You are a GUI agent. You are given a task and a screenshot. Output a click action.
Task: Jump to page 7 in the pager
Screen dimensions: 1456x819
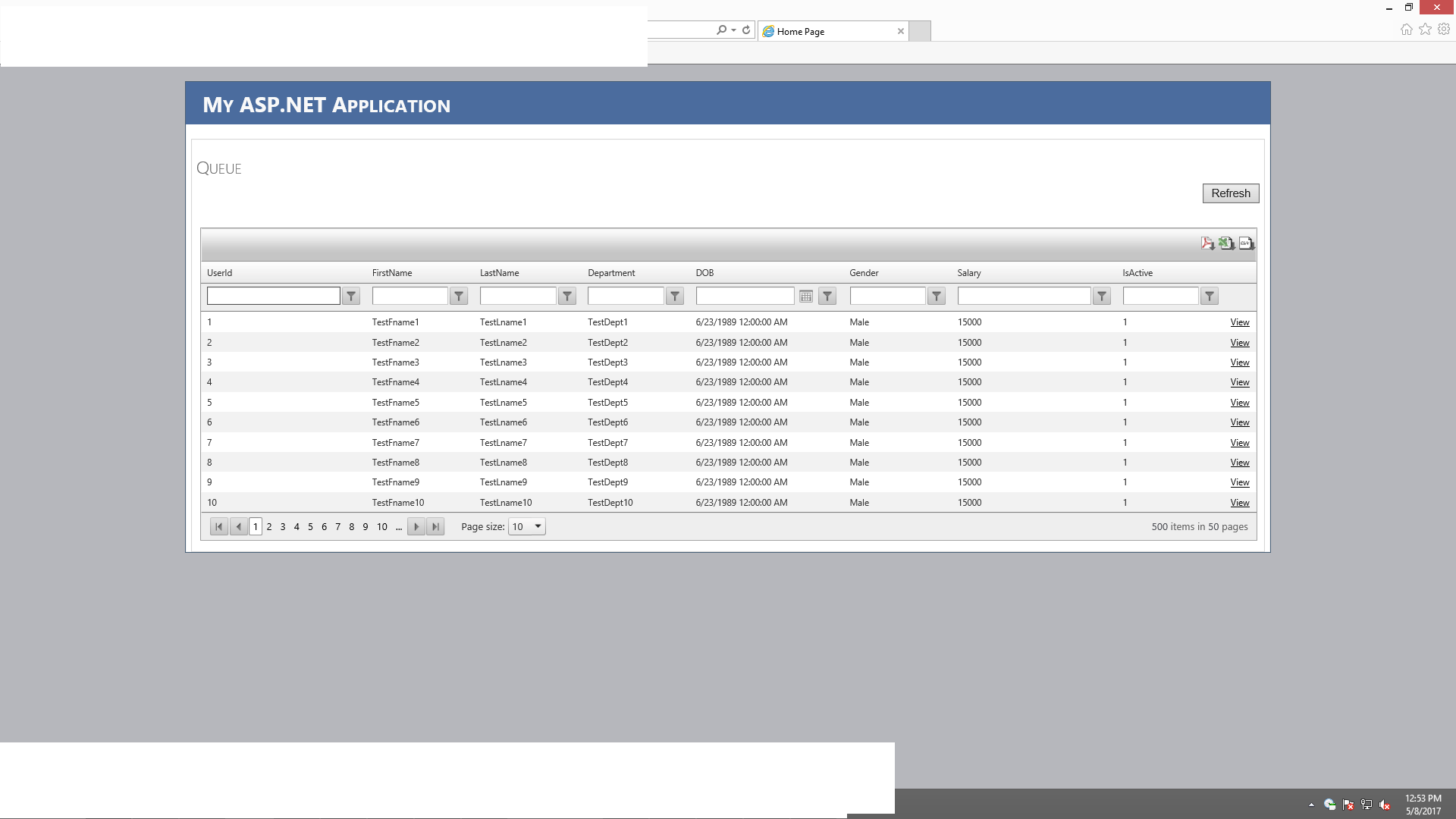tap(337, 527)
